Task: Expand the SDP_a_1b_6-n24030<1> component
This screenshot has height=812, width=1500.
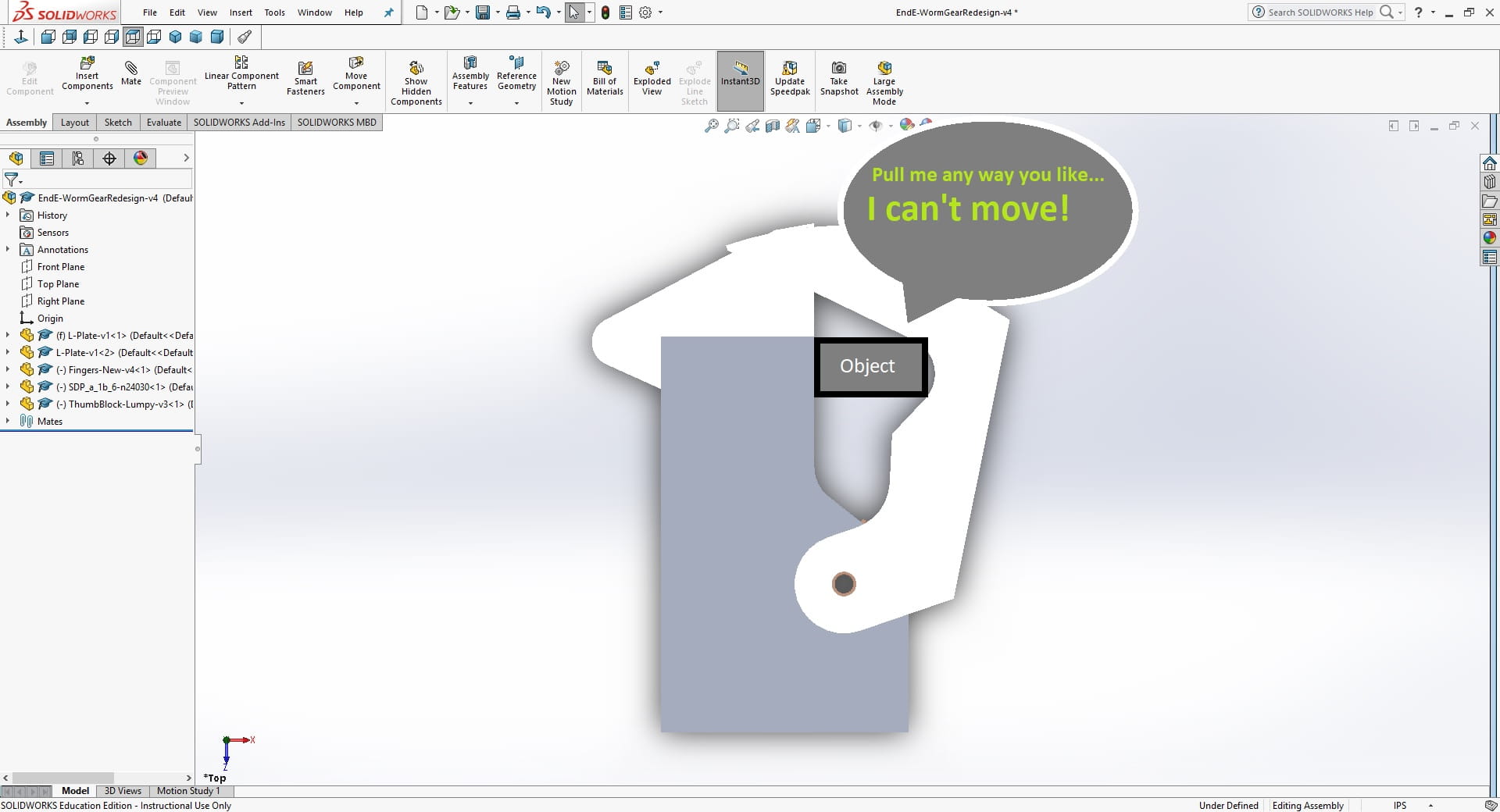Action: click(x=8, y=386)
